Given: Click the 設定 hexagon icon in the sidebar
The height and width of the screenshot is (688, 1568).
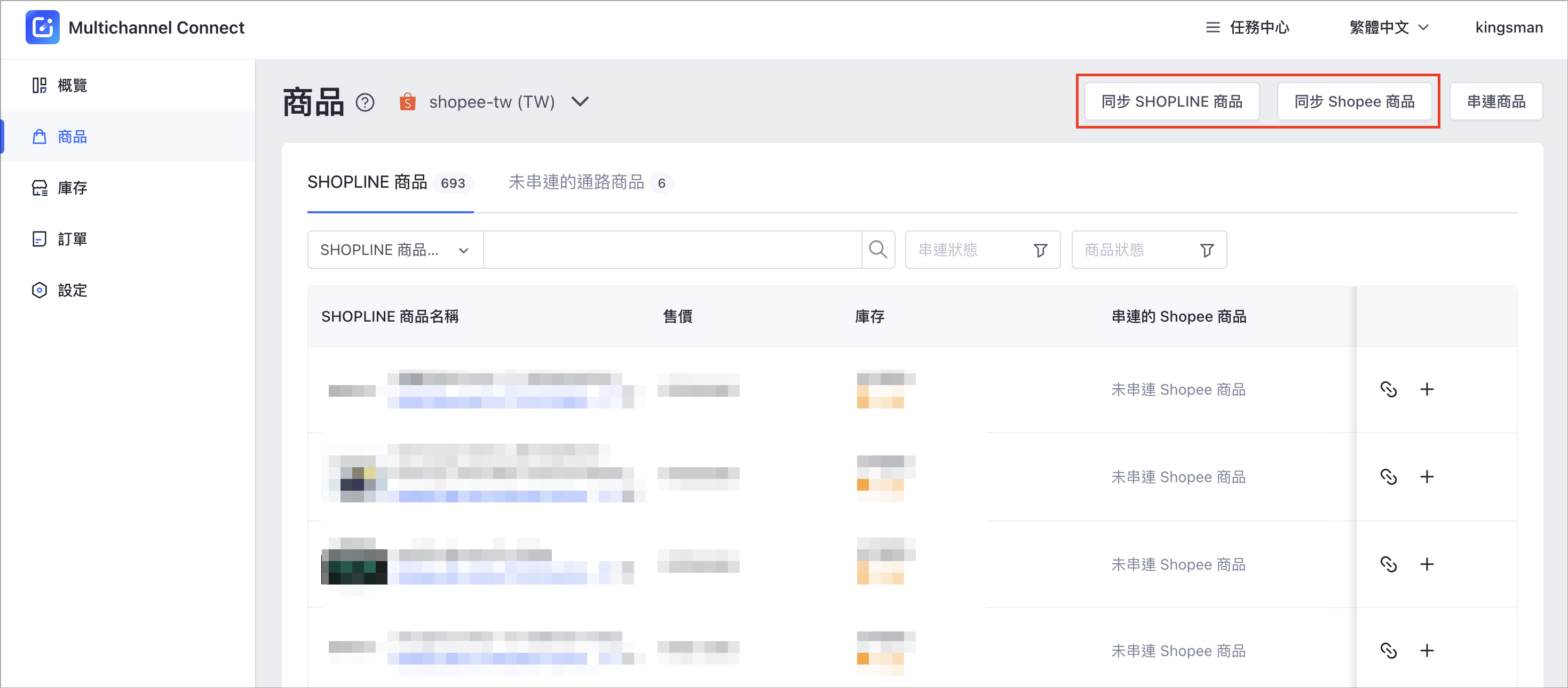Looking at the screenshot, I should (x=39, y=290).
